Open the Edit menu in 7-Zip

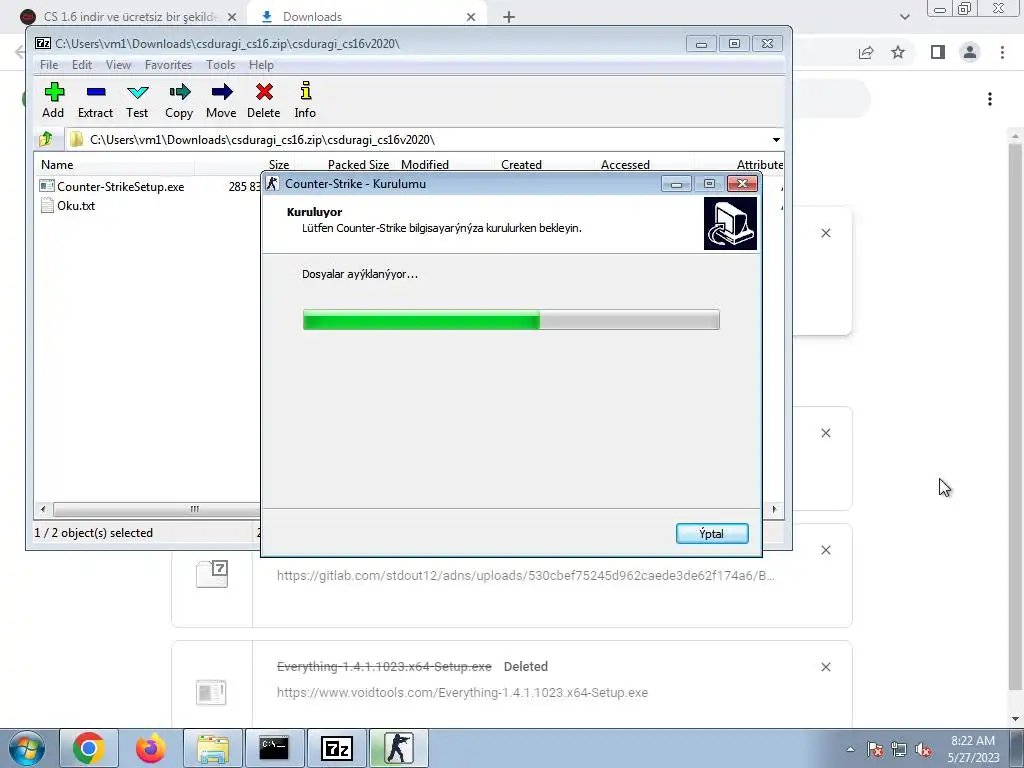click(x=82, y=65)
